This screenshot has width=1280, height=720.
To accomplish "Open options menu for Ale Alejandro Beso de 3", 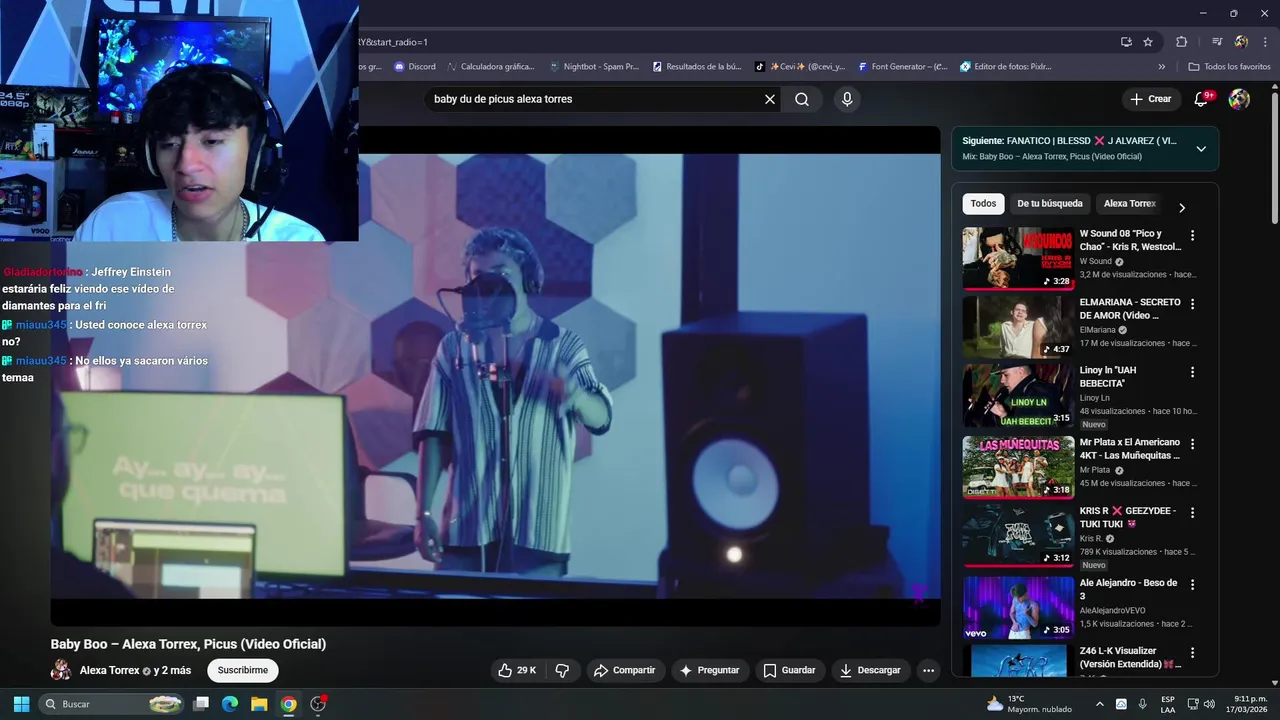I will pos(1192,585).
